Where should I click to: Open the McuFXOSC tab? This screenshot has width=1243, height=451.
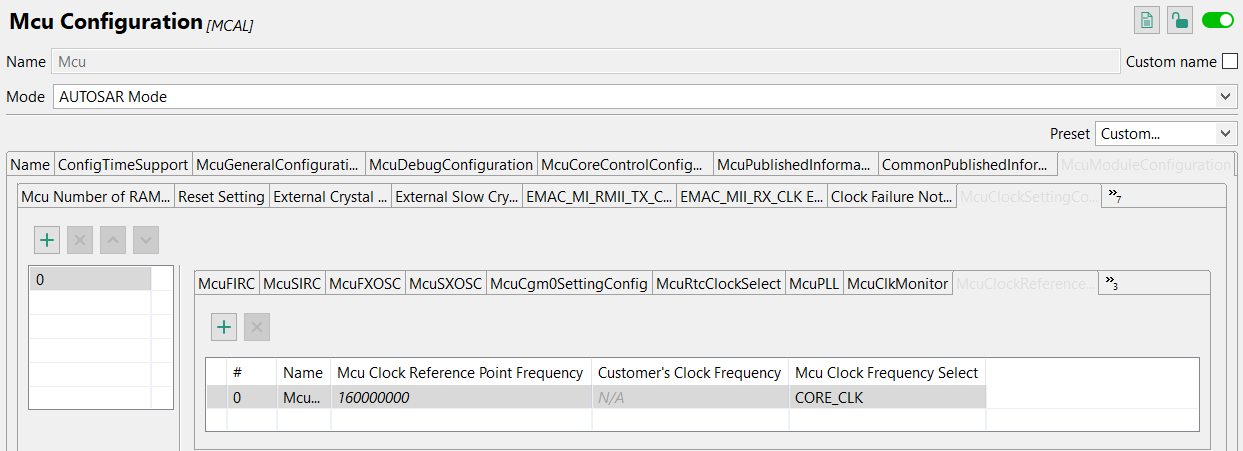tap(365, 284)
